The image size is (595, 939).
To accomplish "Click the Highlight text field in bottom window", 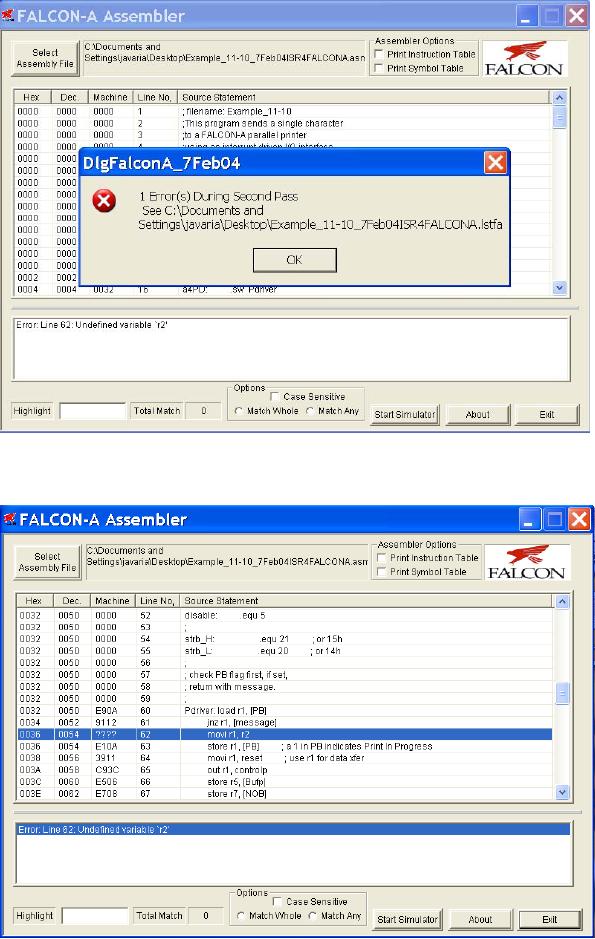I will pos(95,916).
